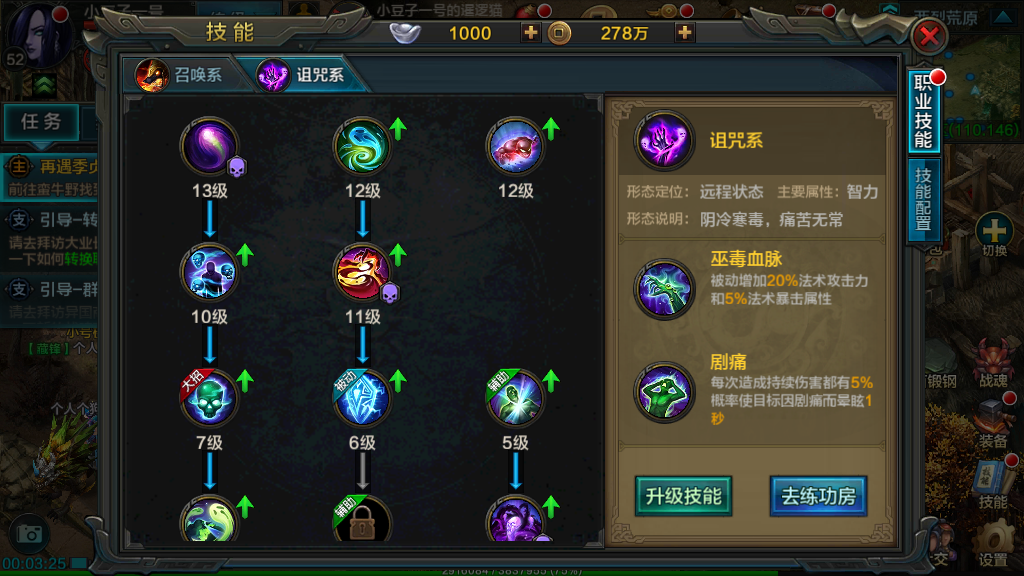
Task: Add gold coins with the plus button
Action: (x=684, y=32)
